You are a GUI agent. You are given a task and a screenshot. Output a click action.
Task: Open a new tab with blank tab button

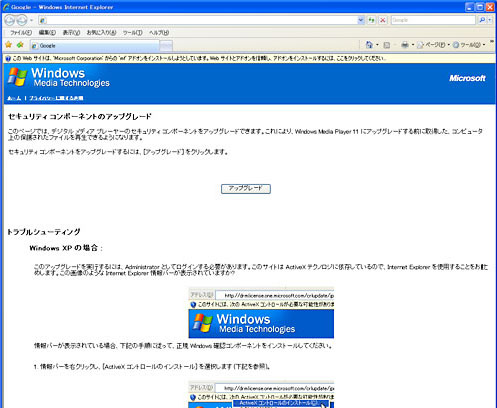(x=166, y=46)
